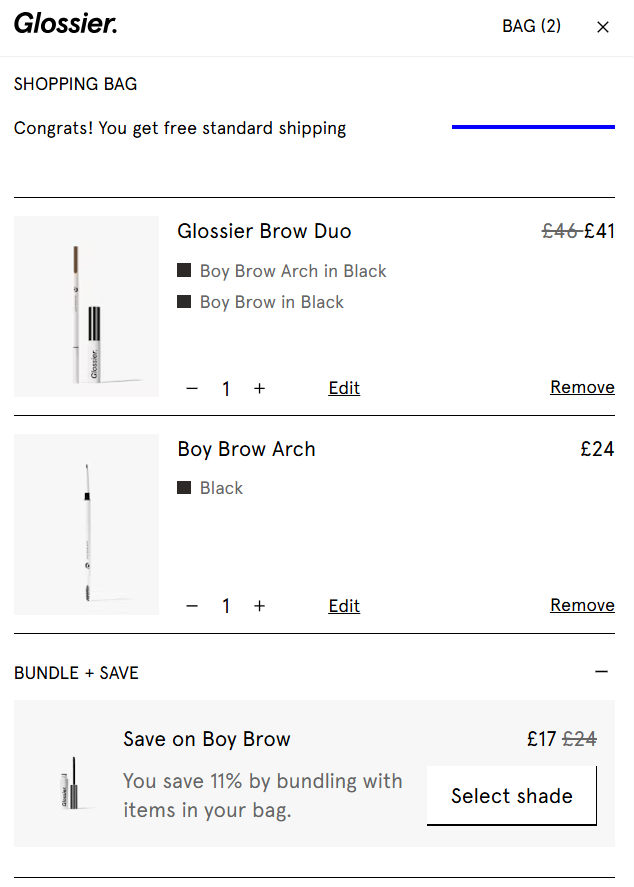Image resolution: width=634 pixels, height=887 pixels.
Task: Decrease quantity of Glossier Brow Duo
Action: [192, 388]
